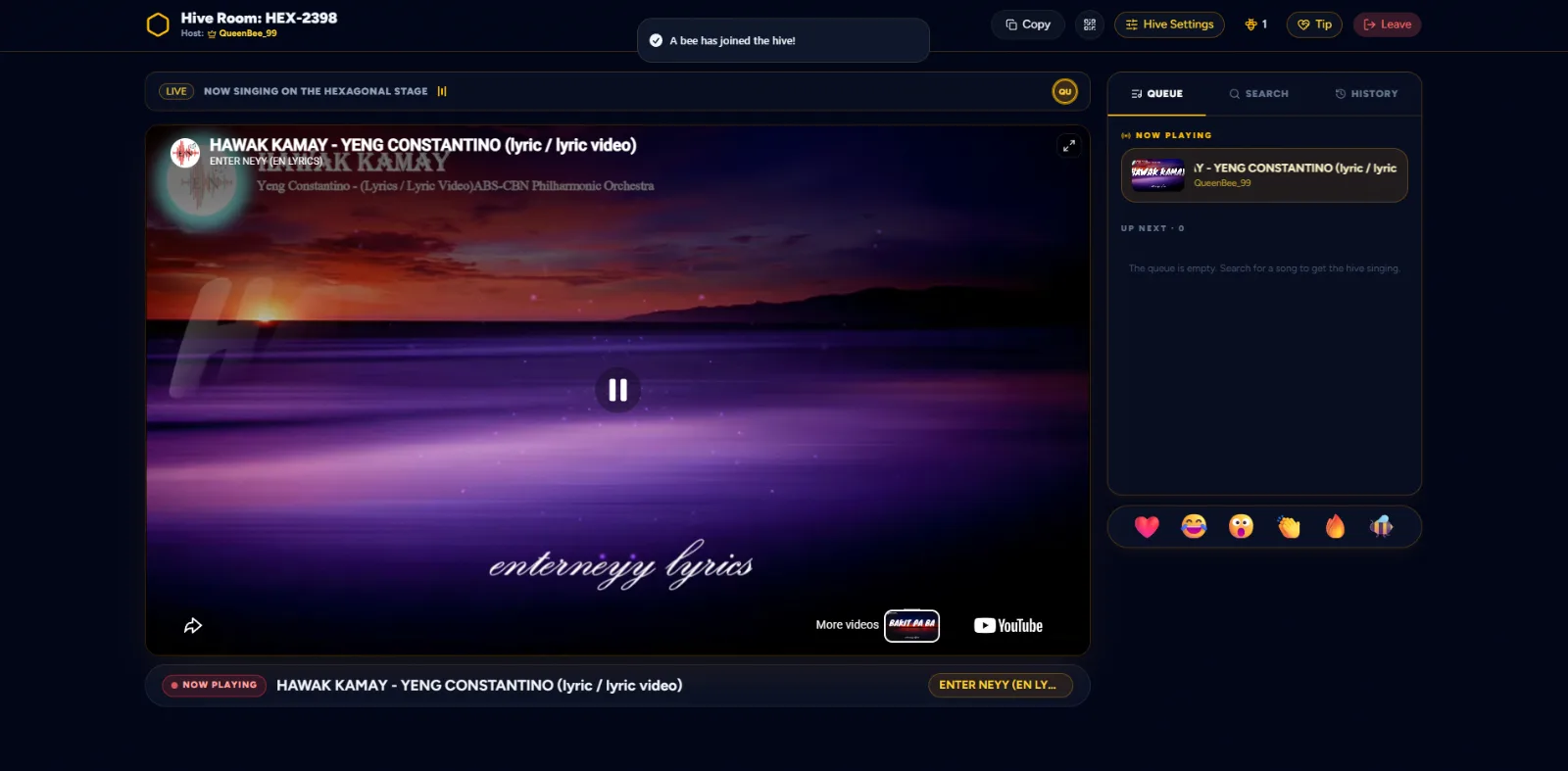1568x771 pixels.
Task: Open video on YouTube via logo
Action: point(1008,626)
